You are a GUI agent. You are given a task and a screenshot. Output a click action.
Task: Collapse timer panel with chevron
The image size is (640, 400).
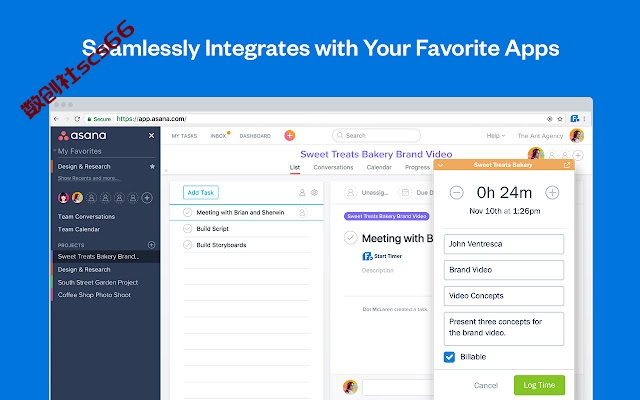pyautogui.click(x=440, y=165)
